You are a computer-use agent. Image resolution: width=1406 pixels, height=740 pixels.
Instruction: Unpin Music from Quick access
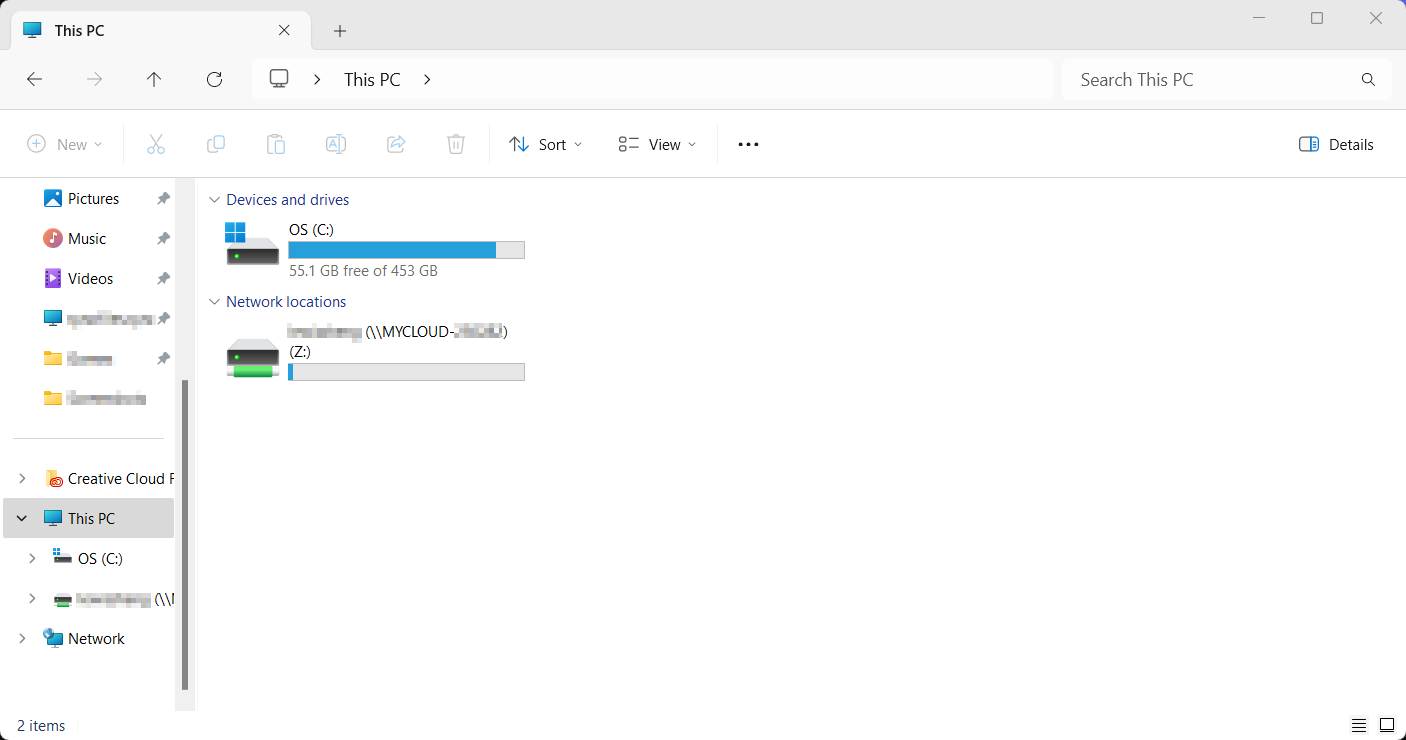[x=163, y=239]
